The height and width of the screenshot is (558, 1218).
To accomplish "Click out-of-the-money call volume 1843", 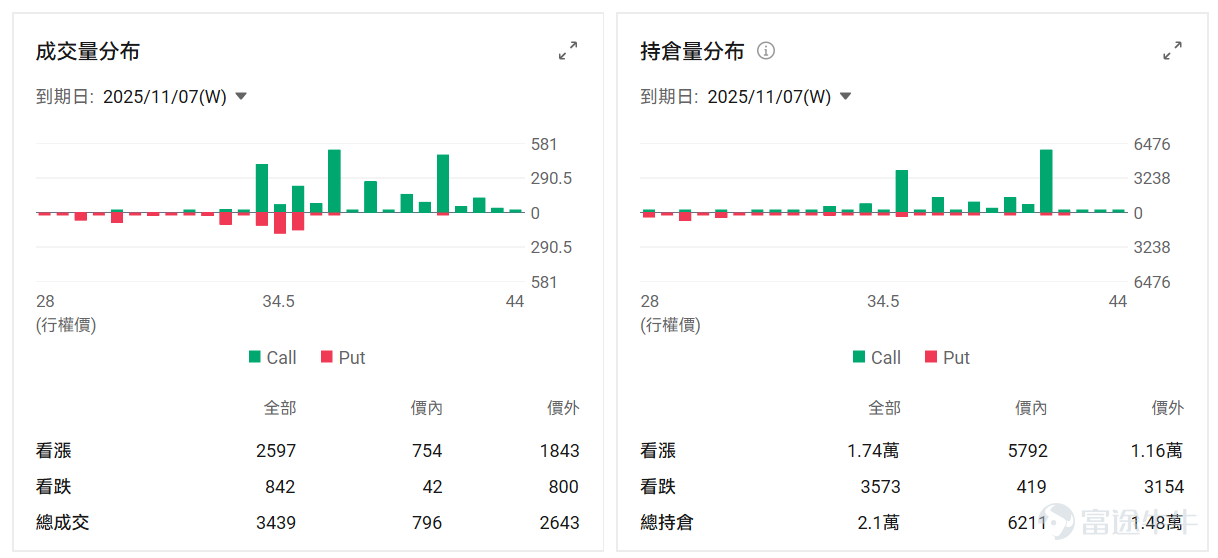I will tap(559, 451).
